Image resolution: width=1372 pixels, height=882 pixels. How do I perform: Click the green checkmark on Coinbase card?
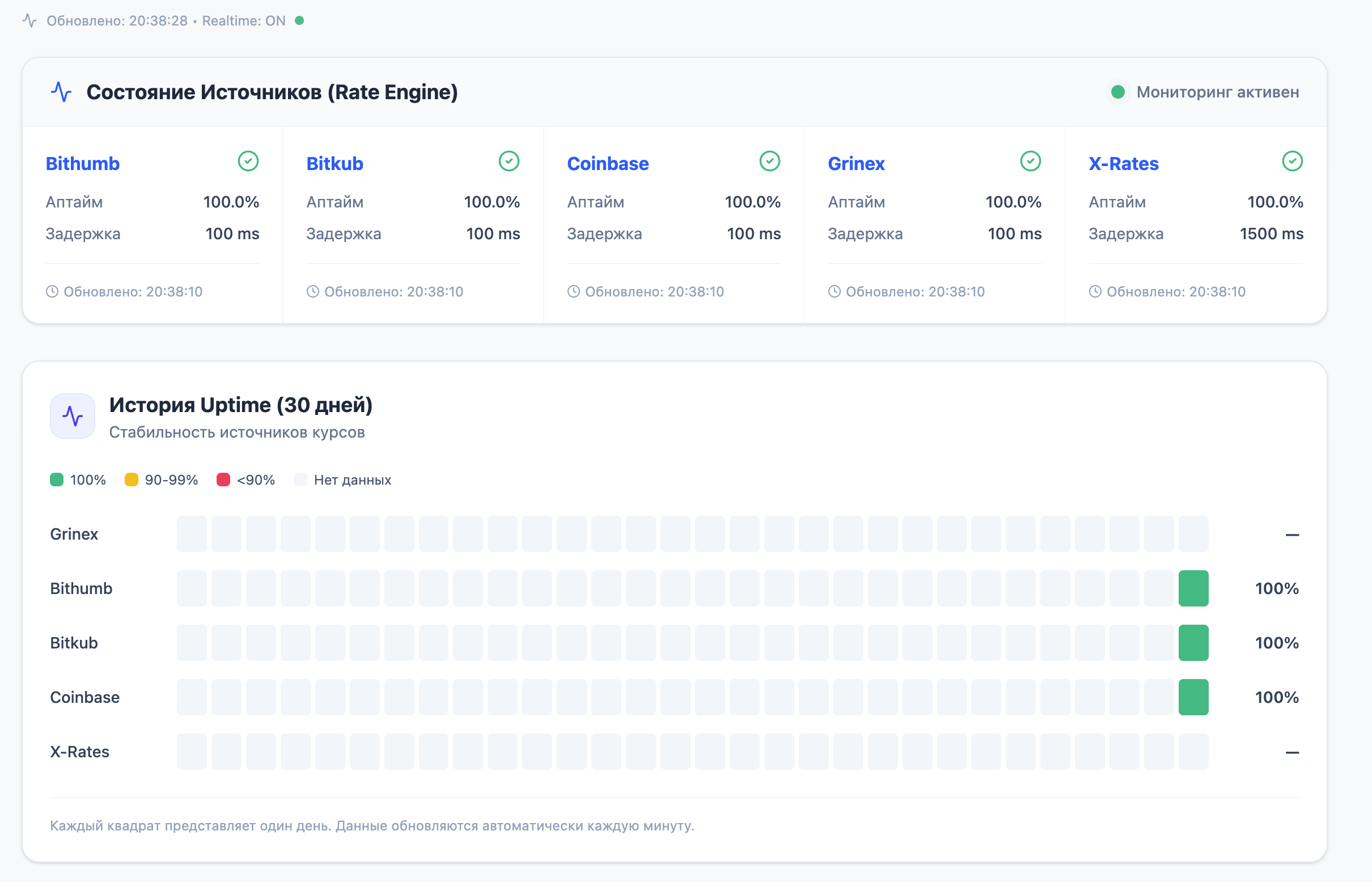(769, 161)
